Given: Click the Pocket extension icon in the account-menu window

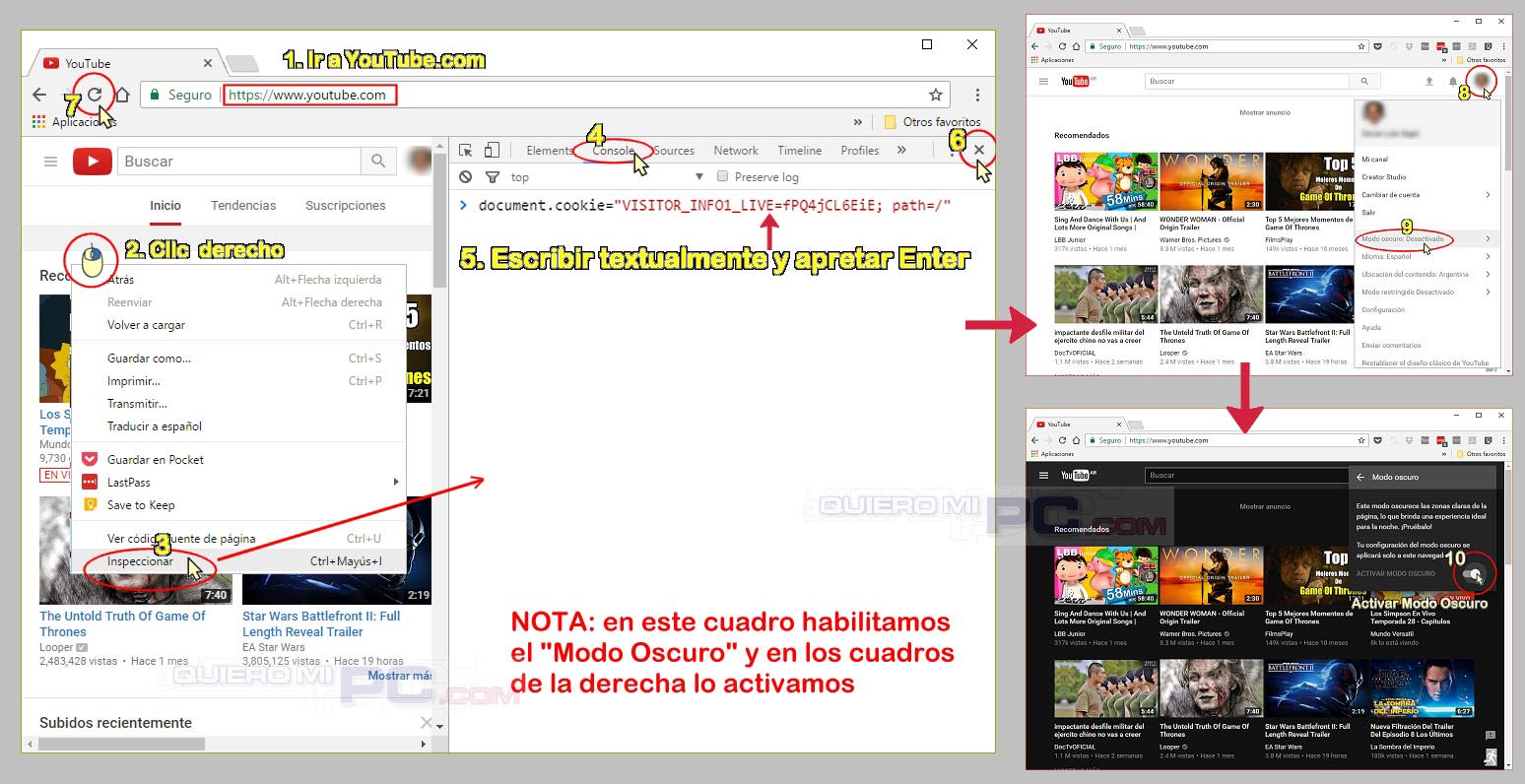Looking at the screenshot, I should 1377,46.
